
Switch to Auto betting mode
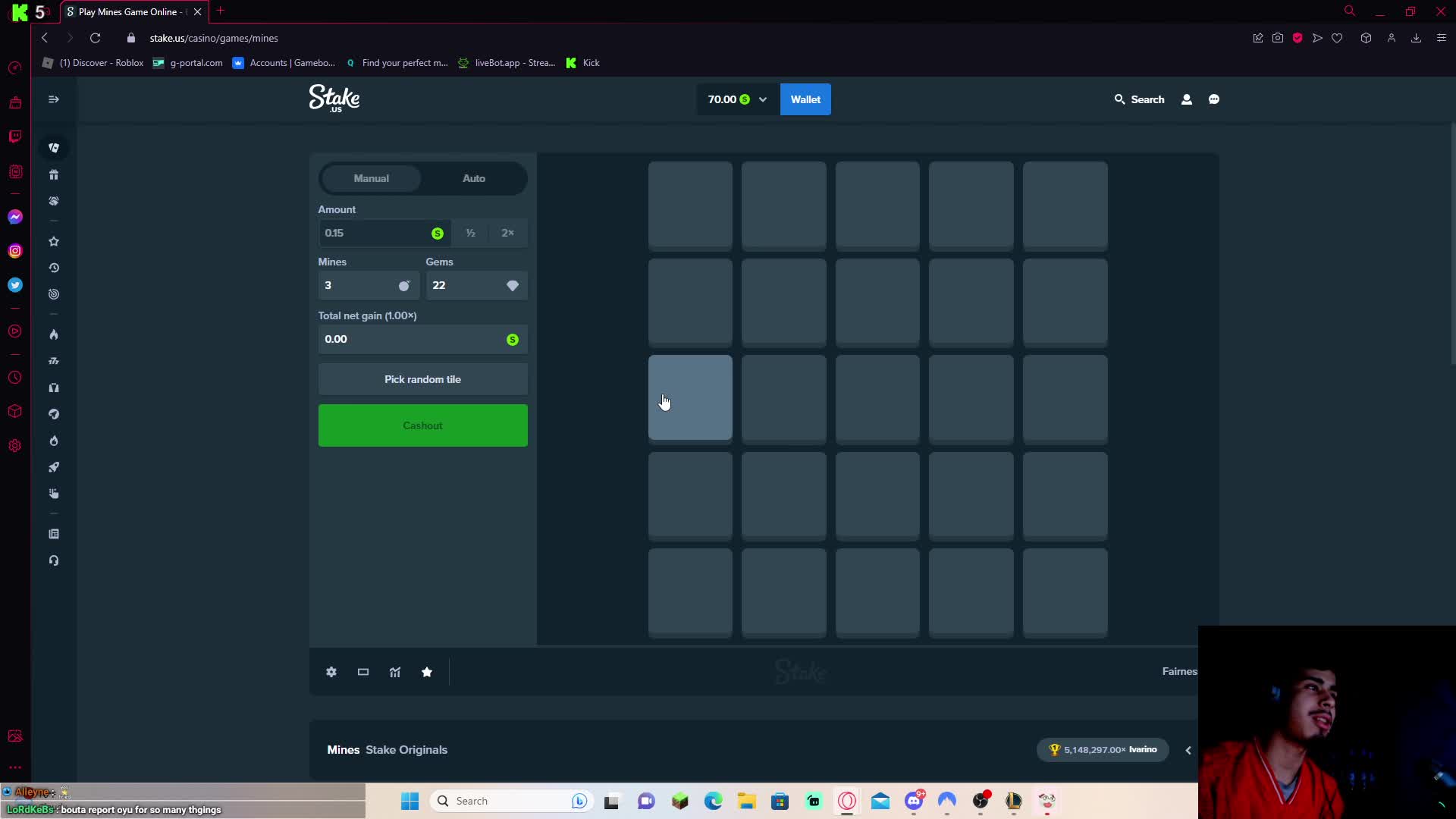tap(474, 178)
